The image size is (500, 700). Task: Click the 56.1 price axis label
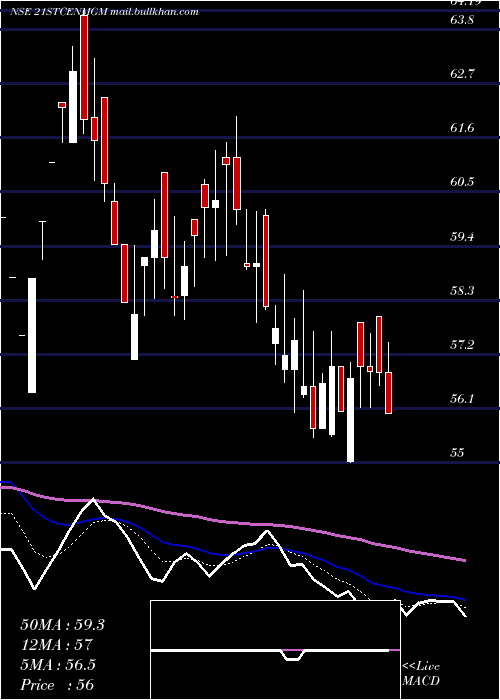coord(462,399)
